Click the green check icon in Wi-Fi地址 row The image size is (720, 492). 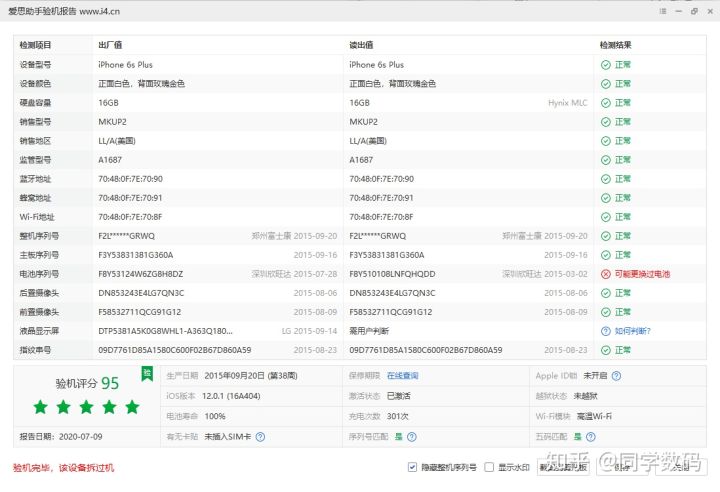(606, 217)
